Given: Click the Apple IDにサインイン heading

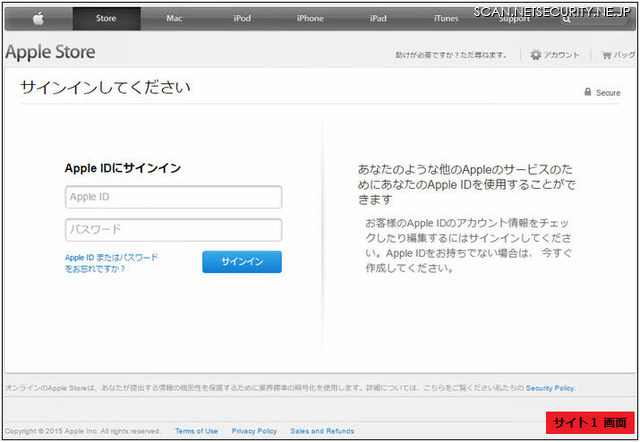Looking at the screenshot, I should click(x=123, y=168).
